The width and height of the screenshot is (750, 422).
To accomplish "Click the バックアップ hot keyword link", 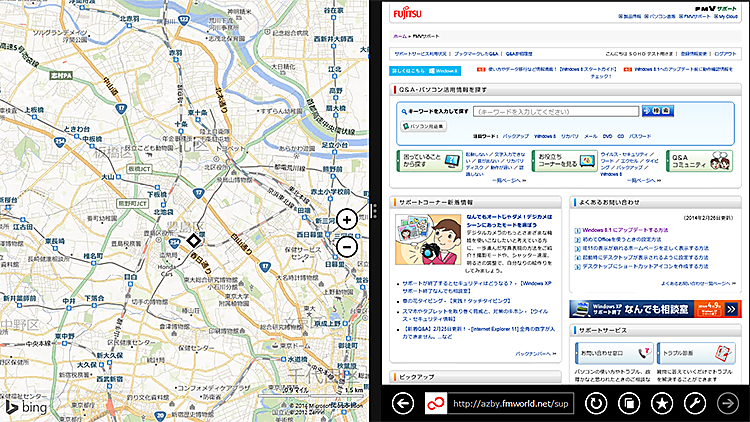I will point(516,136).
